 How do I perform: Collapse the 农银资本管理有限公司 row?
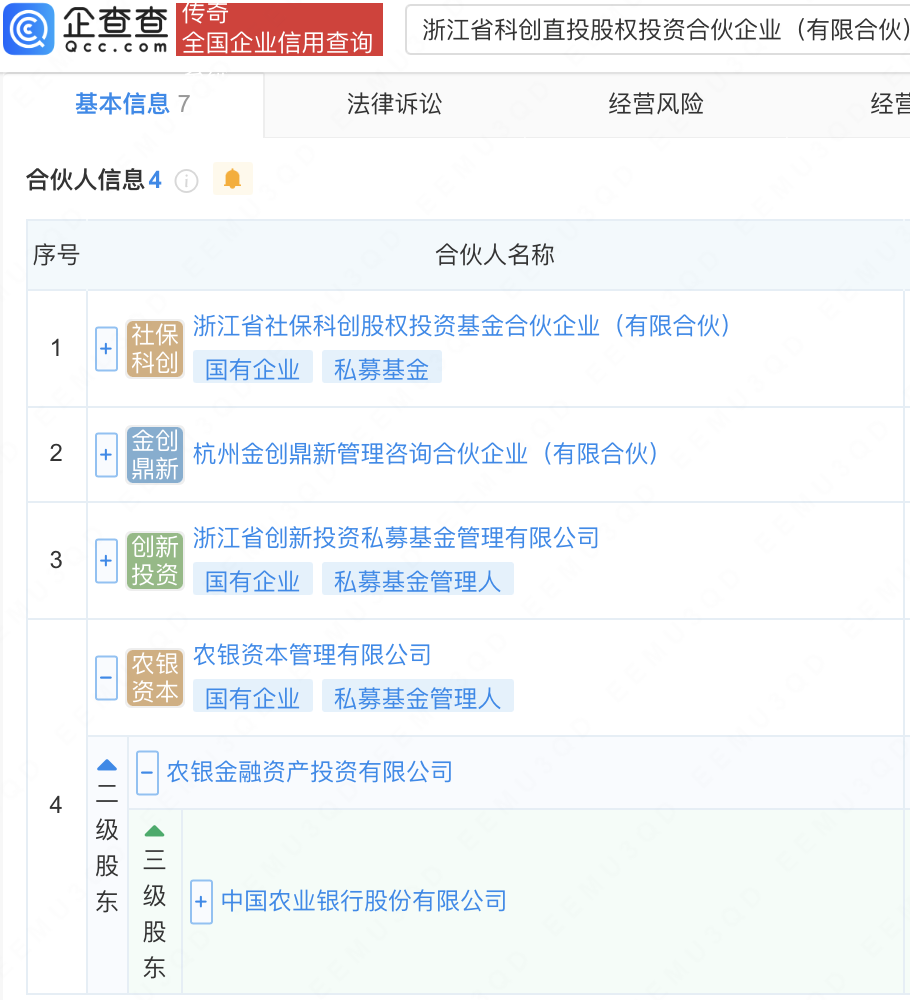(x=107, y=678)
